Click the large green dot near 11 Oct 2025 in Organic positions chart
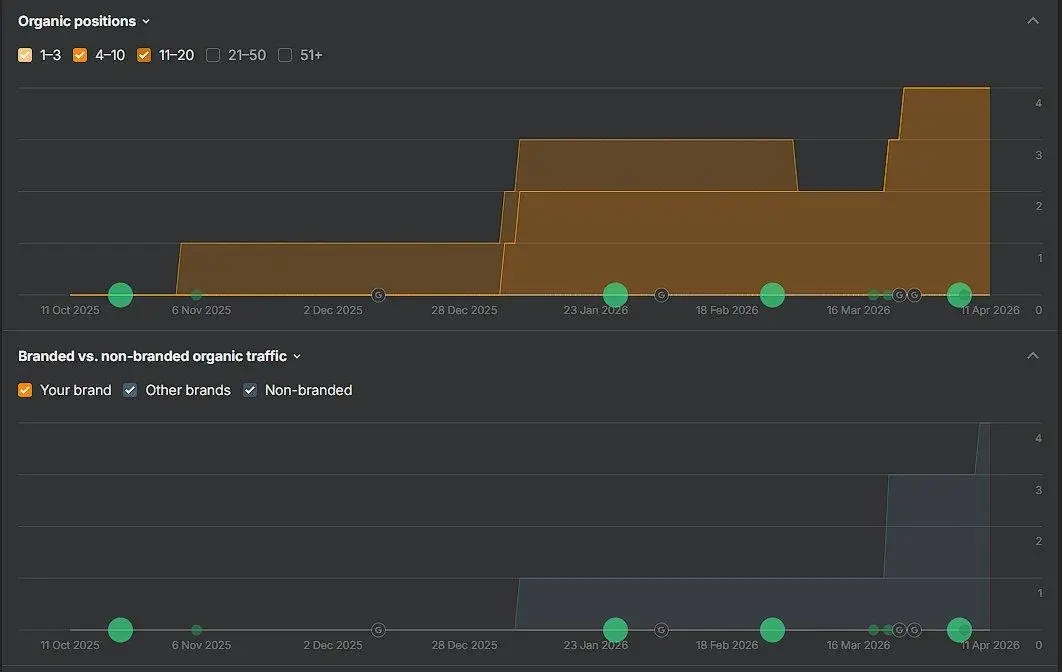 coord(121,295)
